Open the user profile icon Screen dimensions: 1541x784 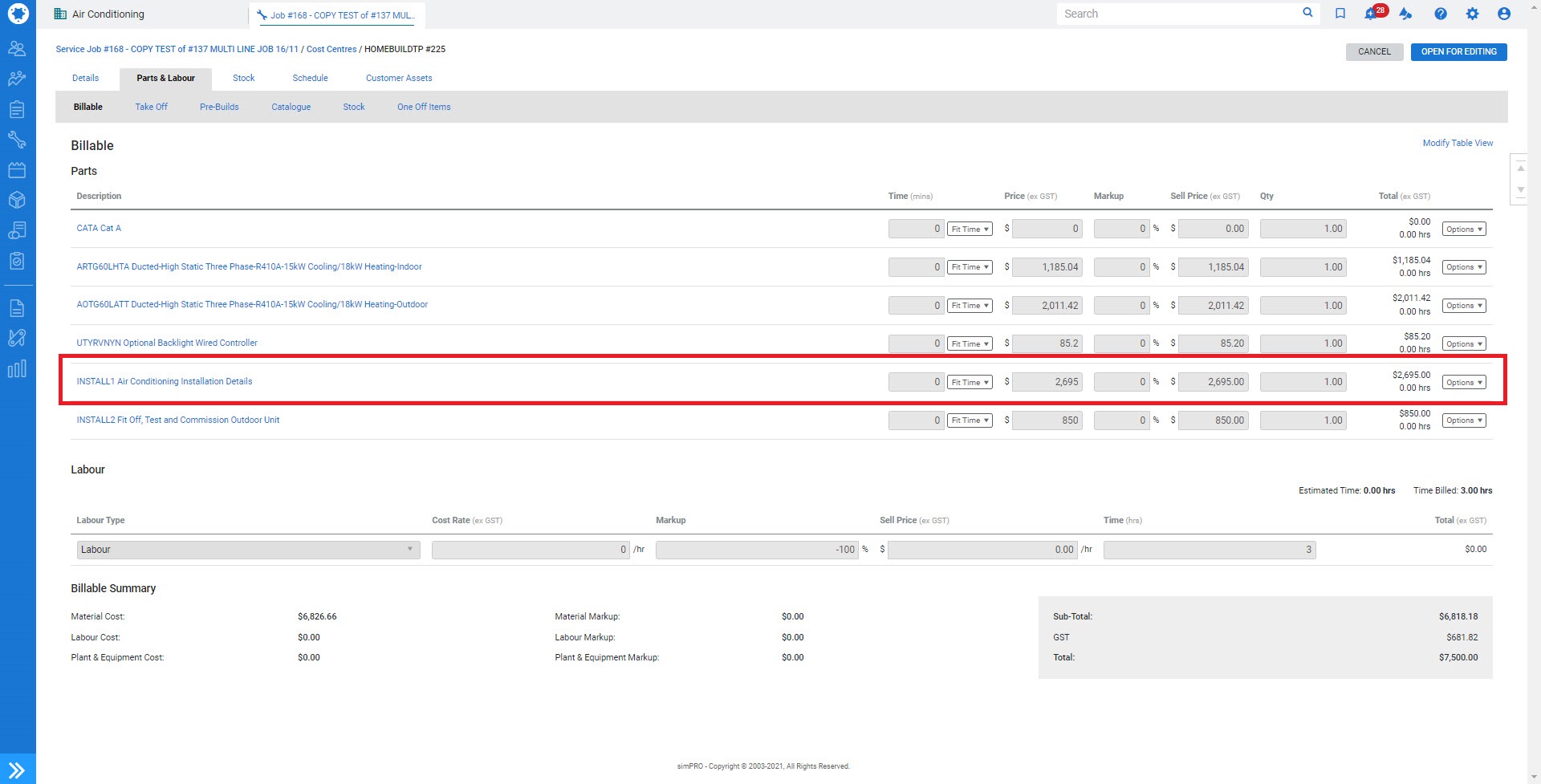pyautogui.click(x=1504, y=14)
